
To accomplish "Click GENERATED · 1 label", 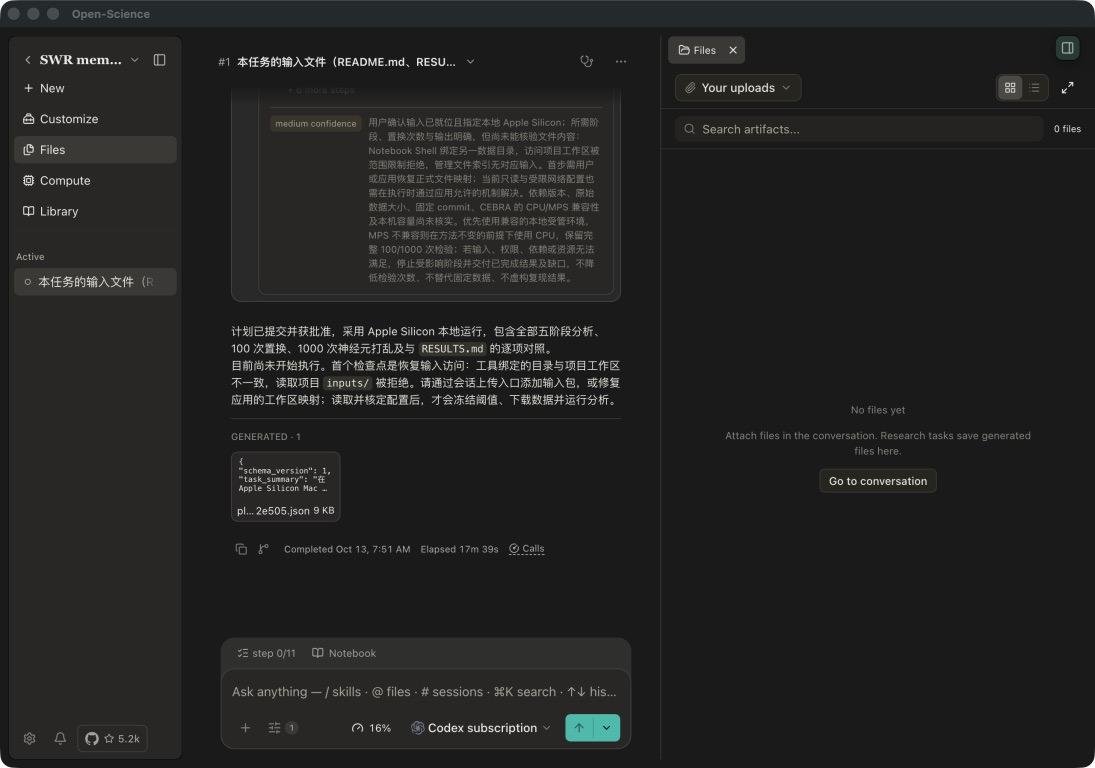I will [266, 437].
